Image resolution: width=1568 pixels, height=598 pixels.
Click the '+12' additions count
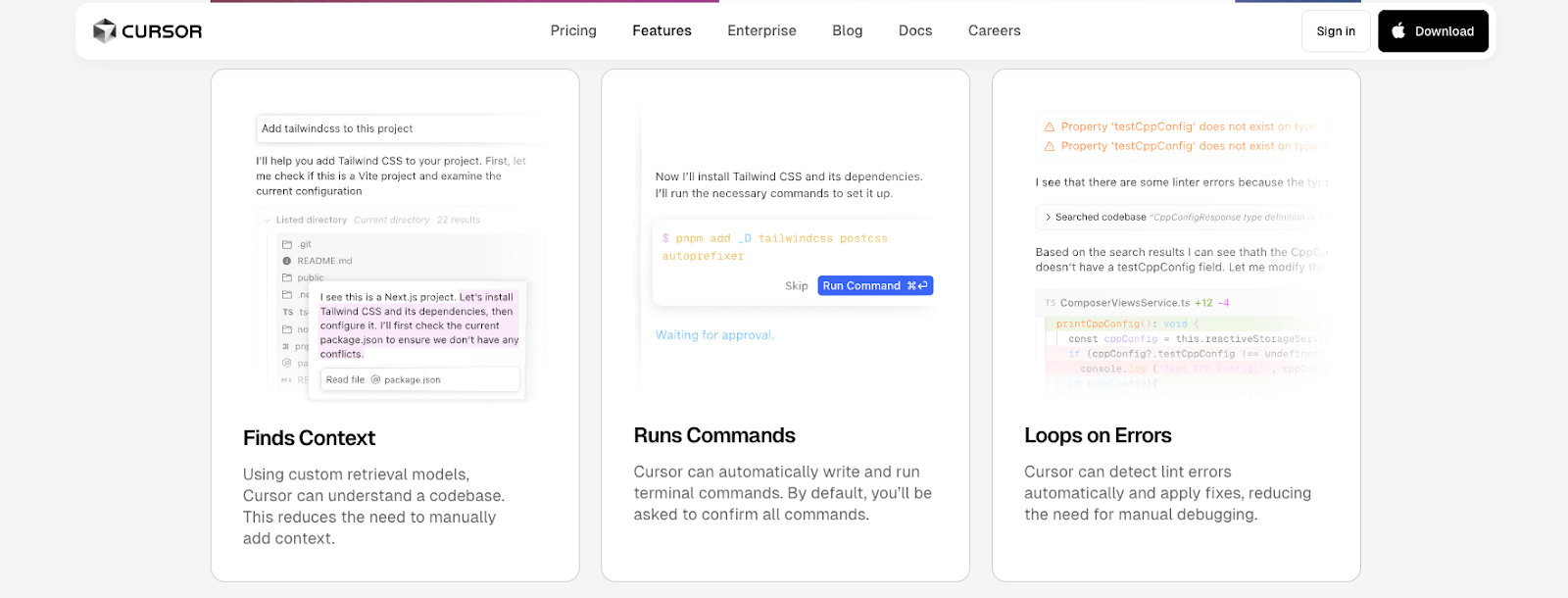tap(1203, 303)
